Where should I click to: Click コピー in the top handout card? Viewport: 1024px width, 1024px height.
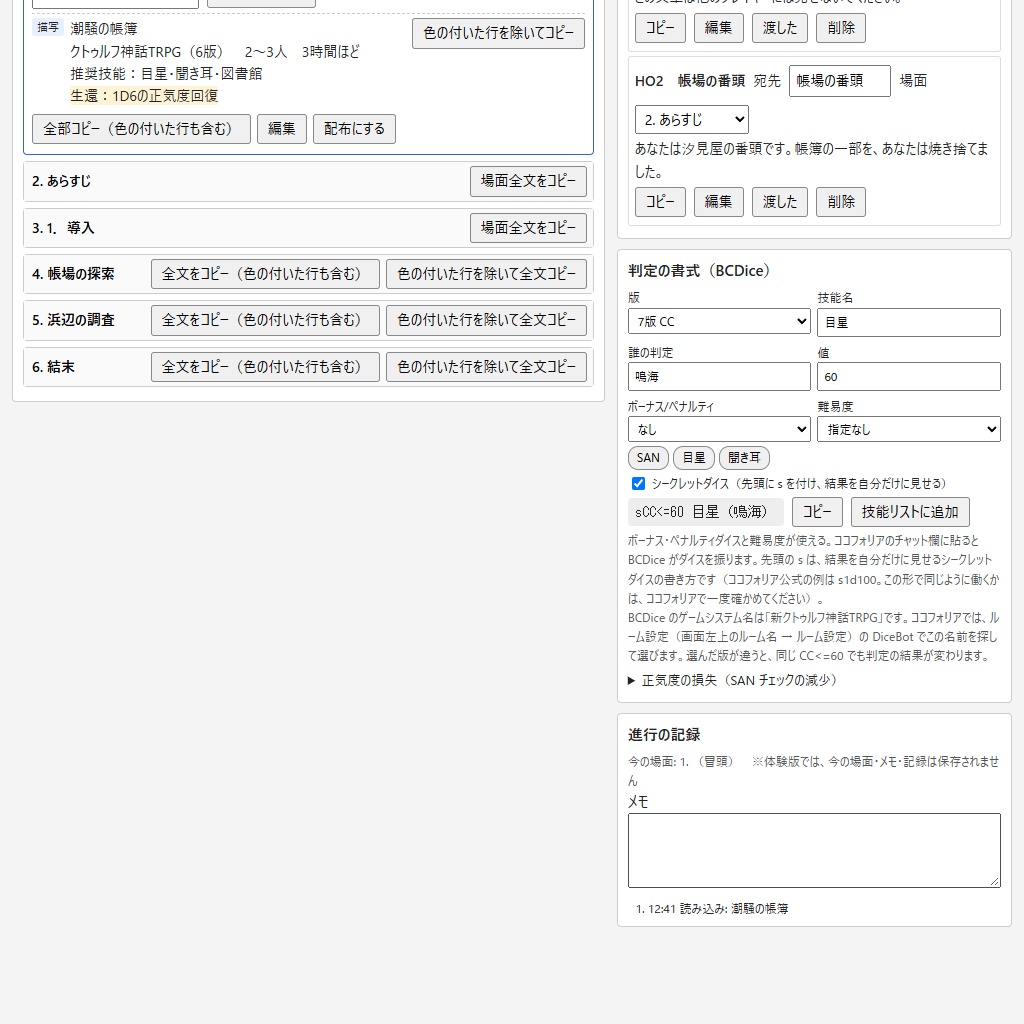(660, 28)
